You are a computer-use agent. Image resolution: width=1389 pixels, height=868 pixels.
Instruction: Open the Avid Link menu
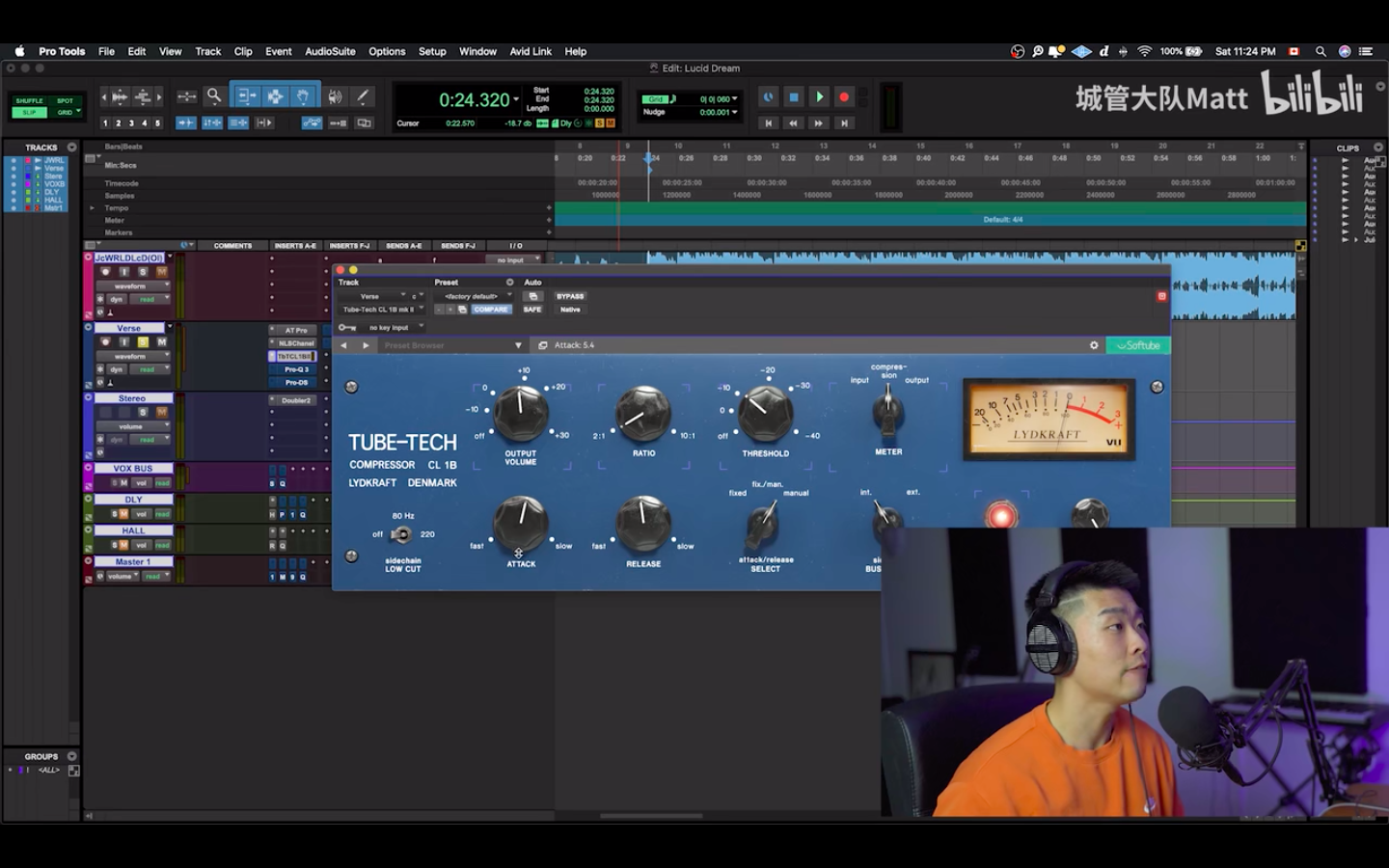click(531, 51)
